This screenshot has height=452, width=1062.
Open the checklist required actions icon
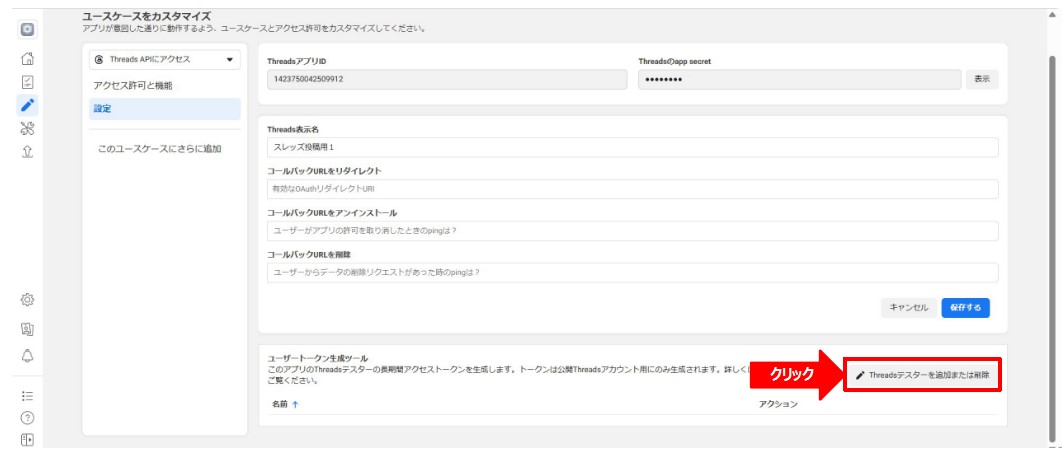click(28, 82)
